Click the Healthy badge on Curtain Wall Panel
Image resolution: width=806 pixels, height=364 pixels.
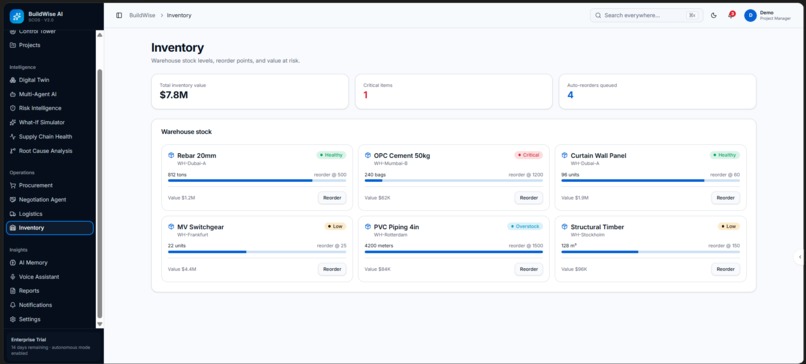click(x=725, y=155)
